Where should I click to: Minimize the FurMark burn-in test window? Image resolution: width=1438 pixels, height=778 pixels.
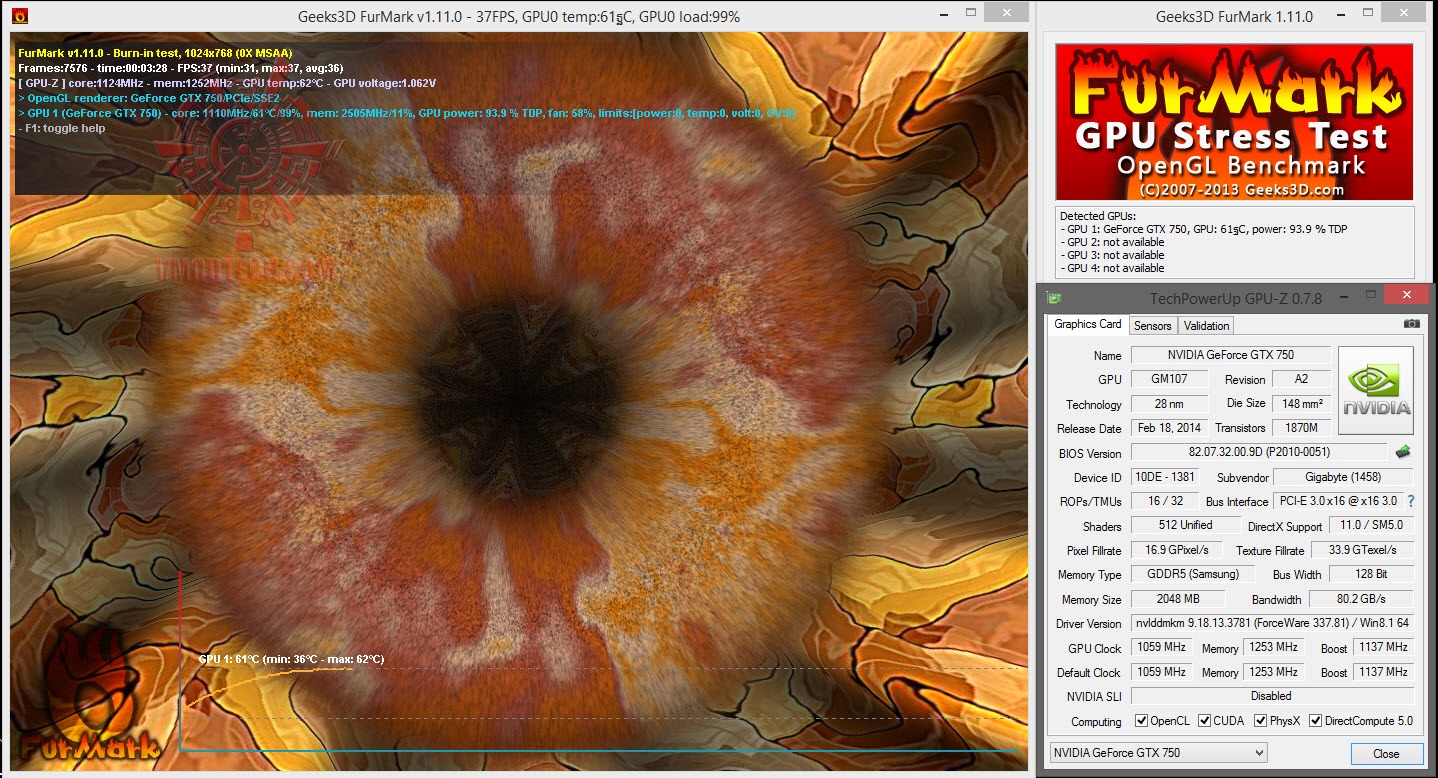(x=945, y=14)
